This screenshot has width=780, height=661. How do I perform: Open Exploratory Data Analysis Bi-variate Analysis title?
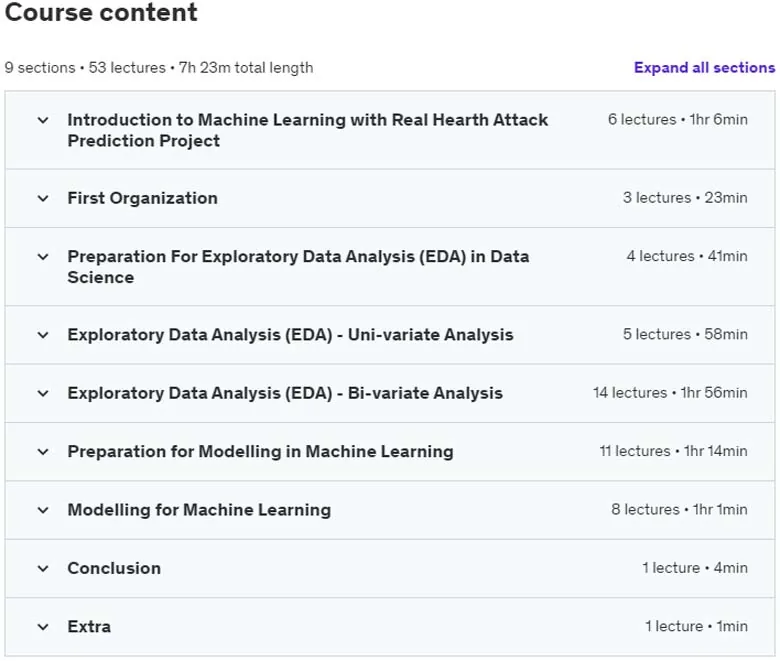[285, 393]
